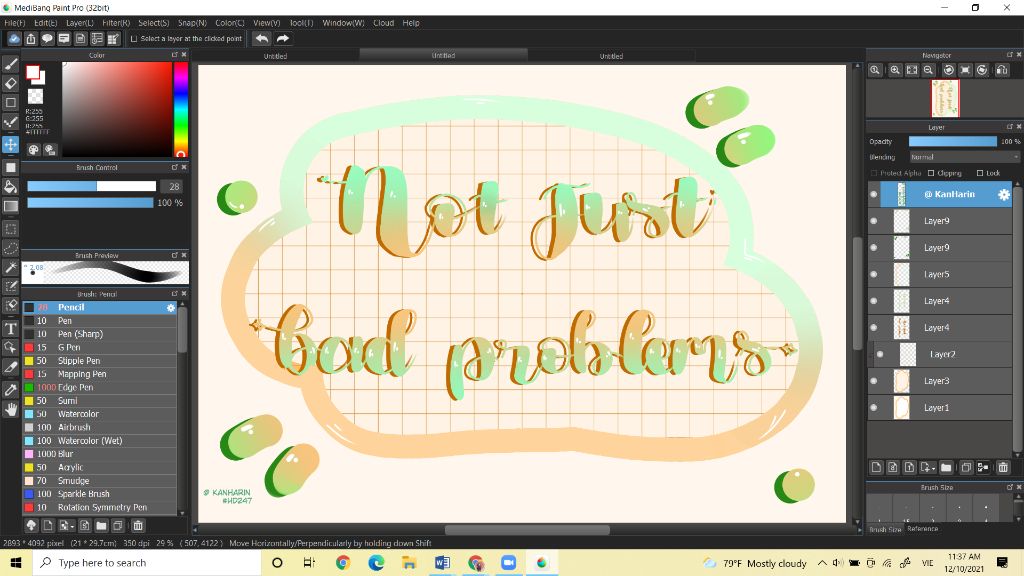The height and width of the screenshot is (576, 1024).
Task: Zoom out using the Navigator magnifier minus
Action: click(x=928, y=70)
